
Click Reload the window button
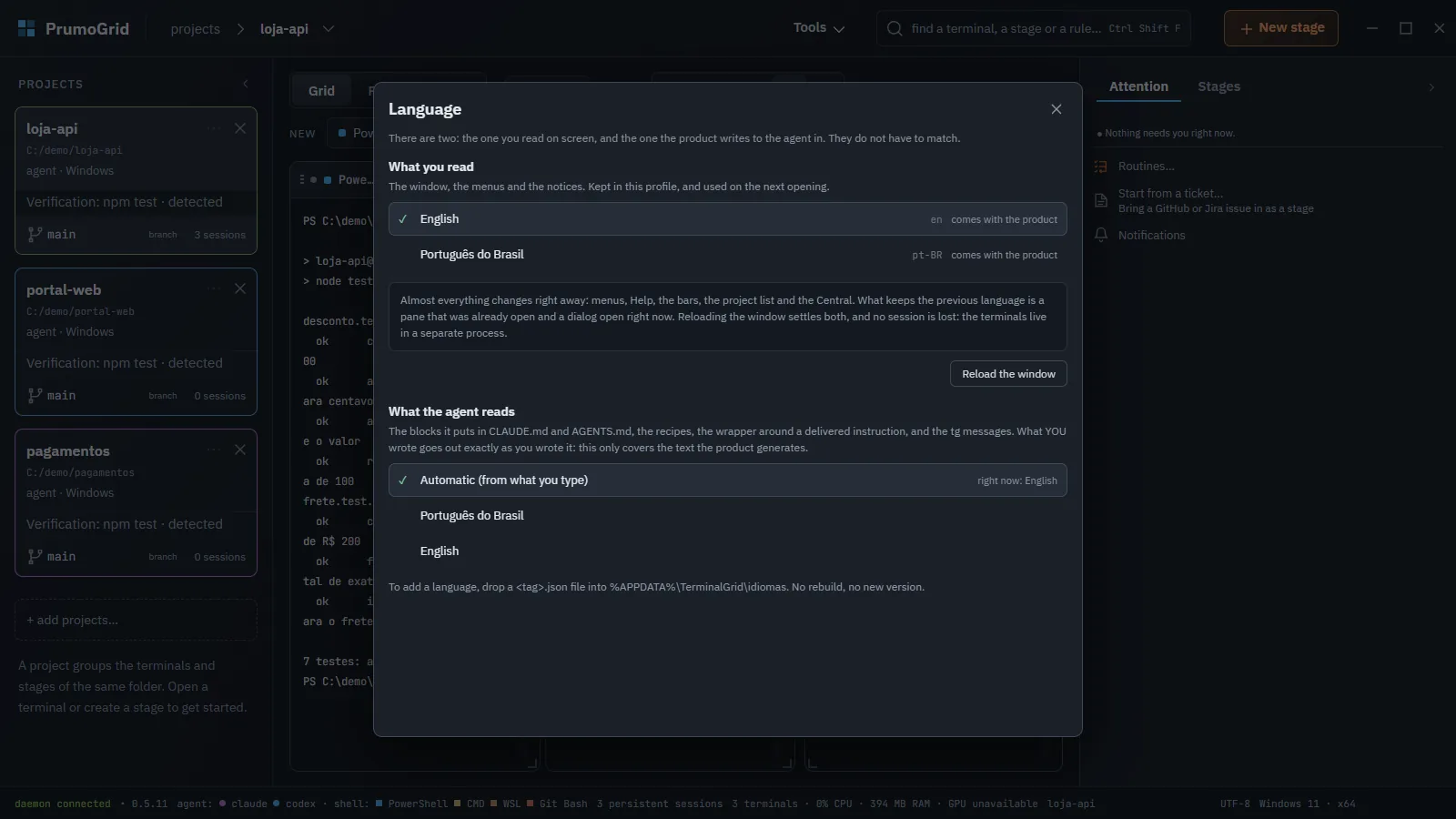coord(1008,374)
